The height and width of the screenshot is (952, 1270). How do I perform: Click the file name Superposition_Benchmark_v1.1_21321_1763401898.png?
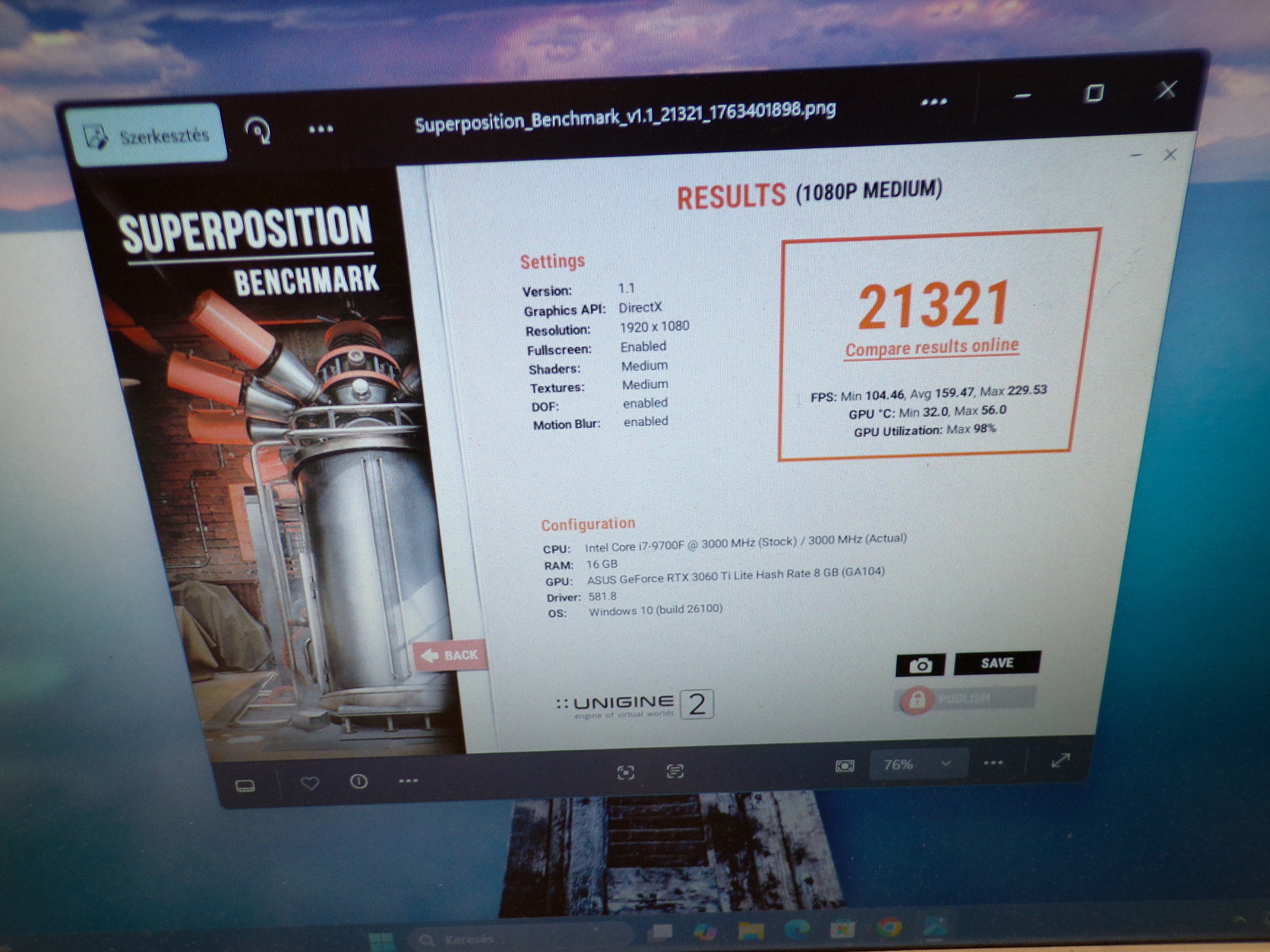click(625, 115)
